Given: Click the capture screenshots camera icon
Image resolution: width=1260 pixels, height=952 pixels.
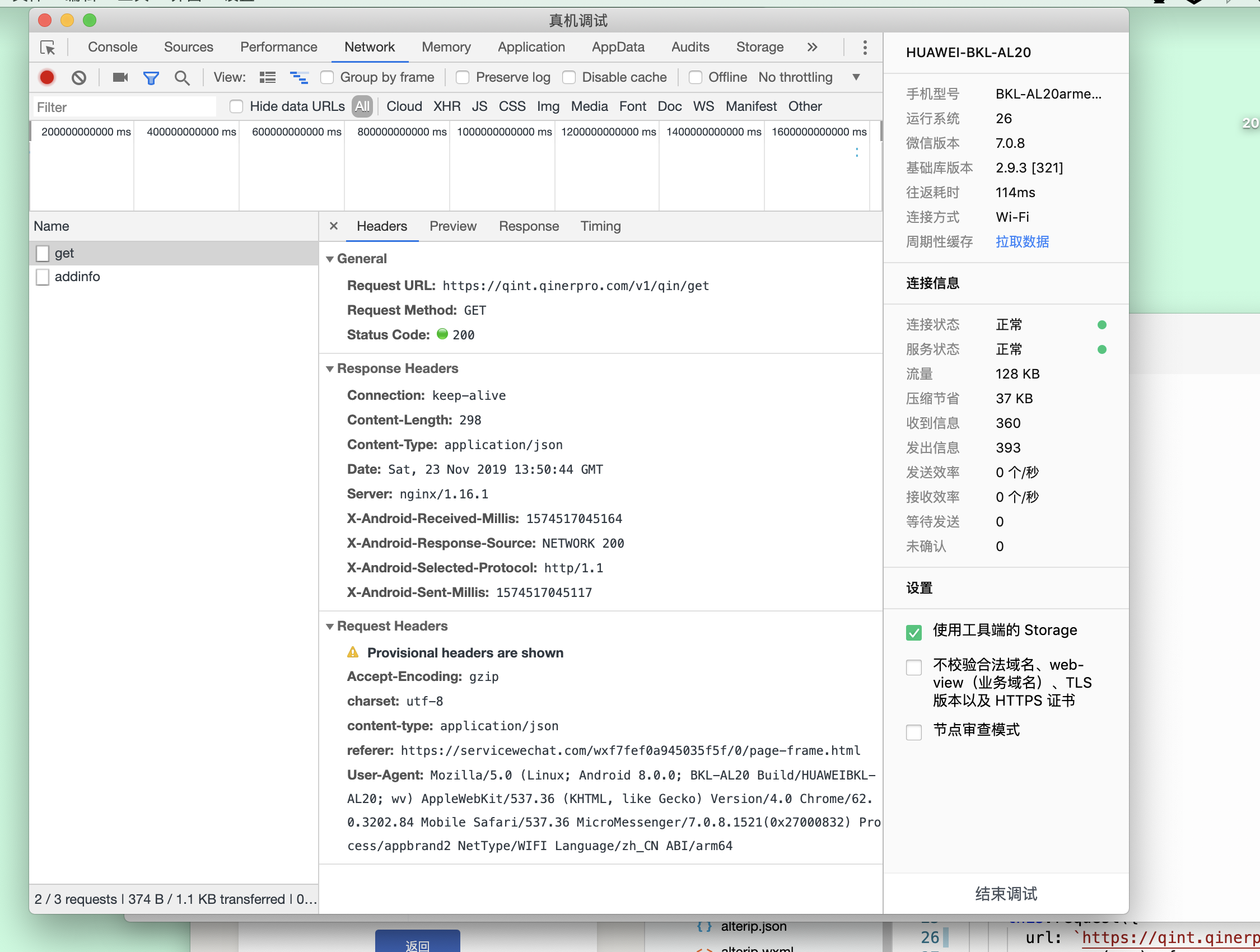Looking at the screenshot, I should pos(120,77).
